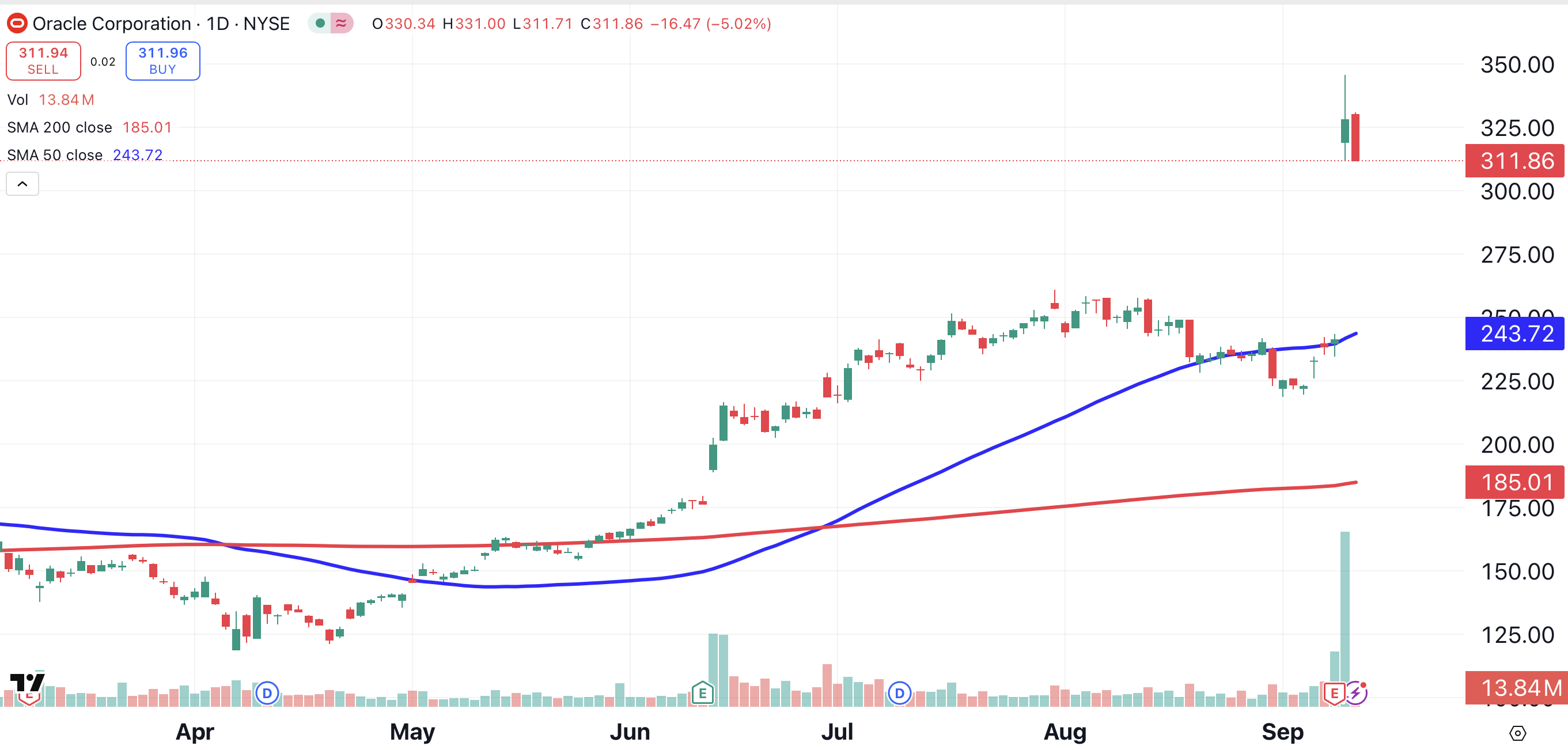Click the pink data-delay wave icon
This screenshot has width=1568, height=750.
click(x=342, y=24)
